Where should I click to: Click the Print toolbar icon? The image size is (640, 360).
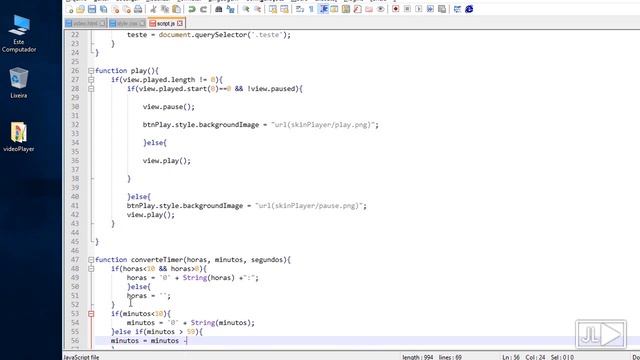click(138, 9)
